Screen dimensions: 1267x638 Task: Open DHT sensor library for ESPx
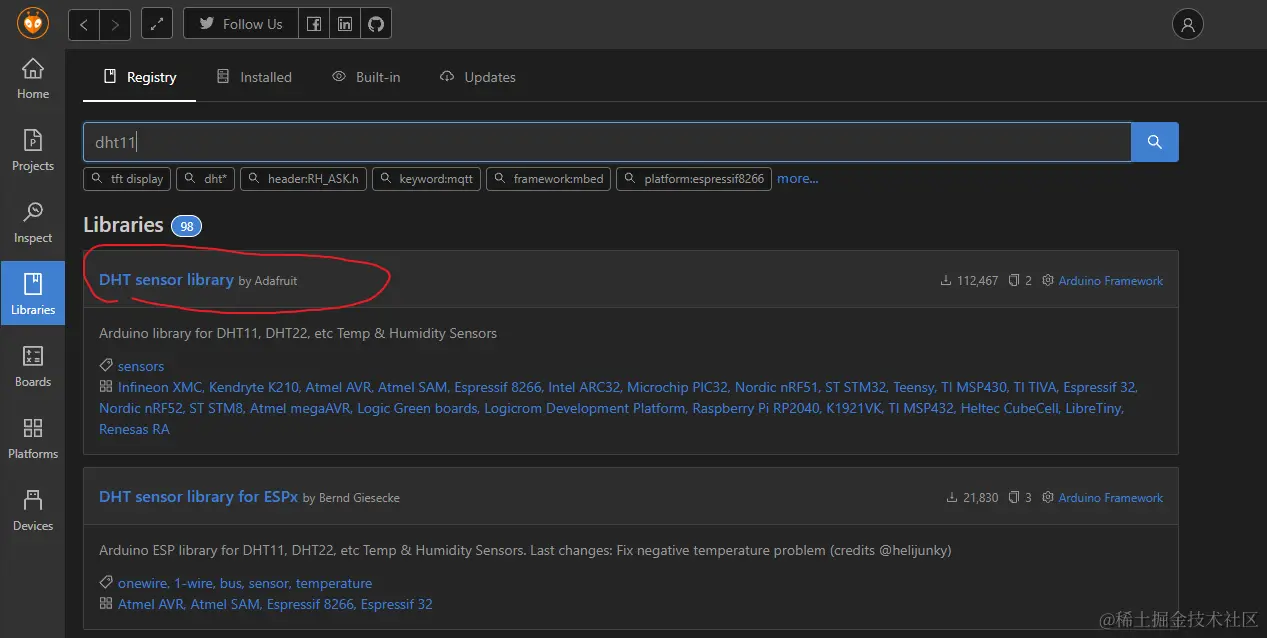point(198,497)
